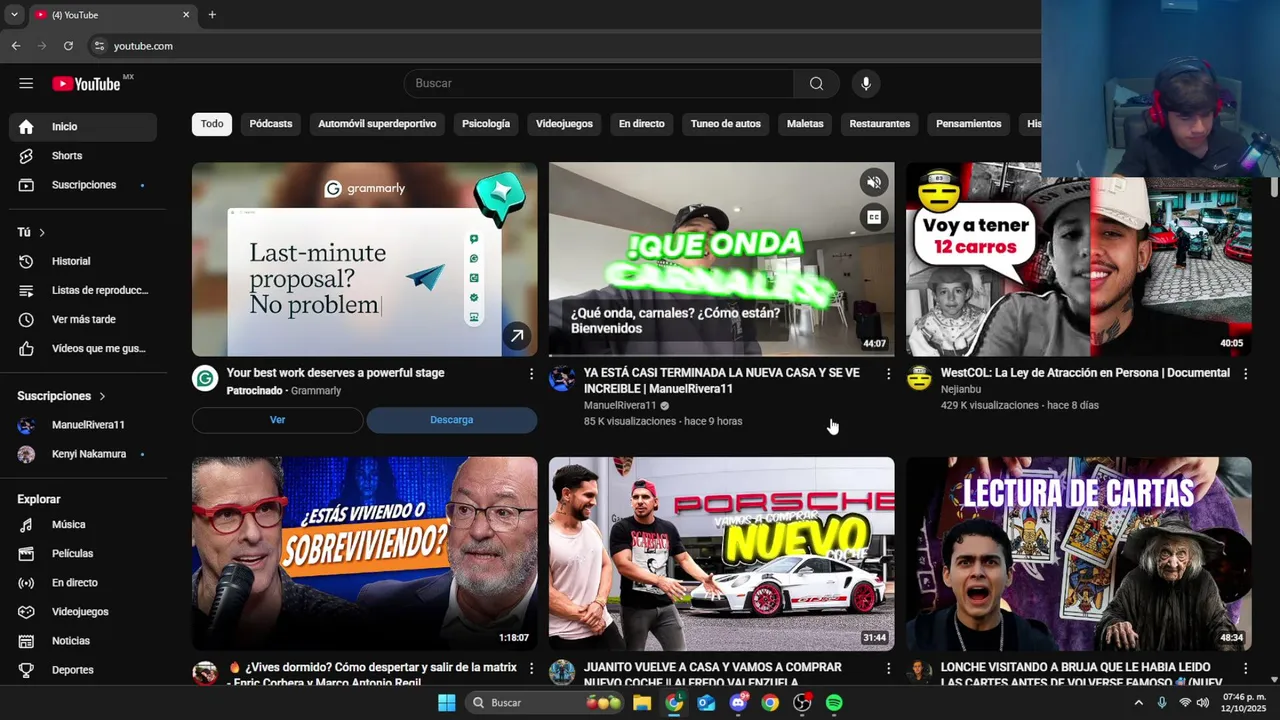Open options for Lonche bruja video
The width and height of the screenshot is (1280, 720).
pyautogui.click(x=1245, y=668)
